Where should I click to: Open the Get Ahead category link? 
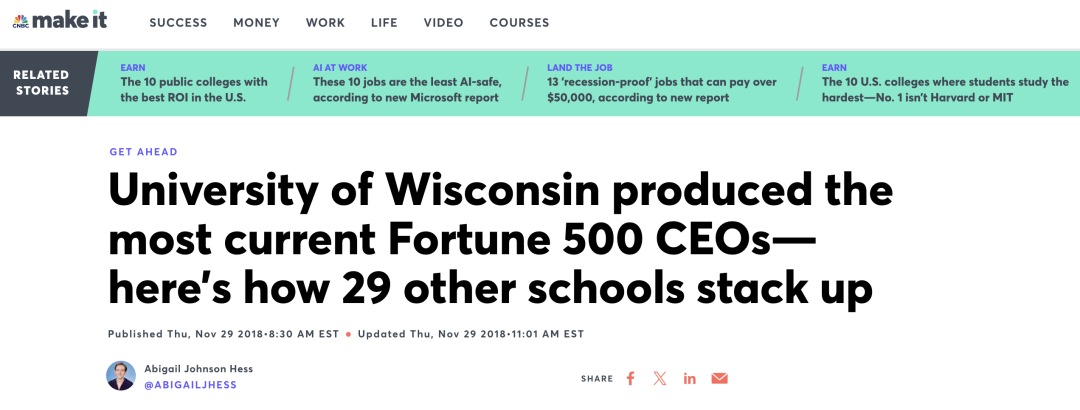pyautogui.click(x=143, y=152)
